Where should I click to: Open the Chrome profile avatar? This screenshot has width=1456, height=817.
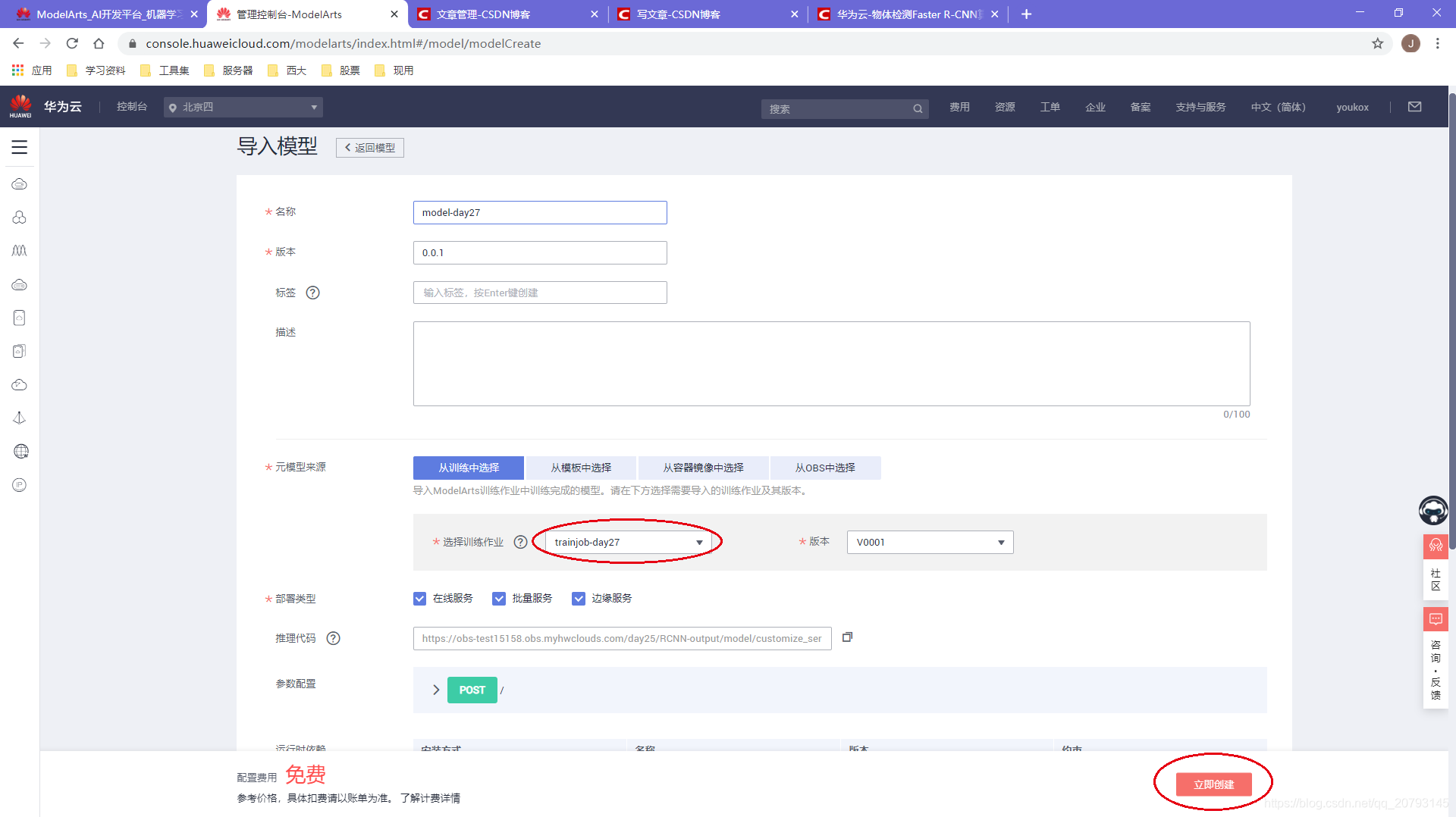pyautogui.click(x=1410, y=43)
